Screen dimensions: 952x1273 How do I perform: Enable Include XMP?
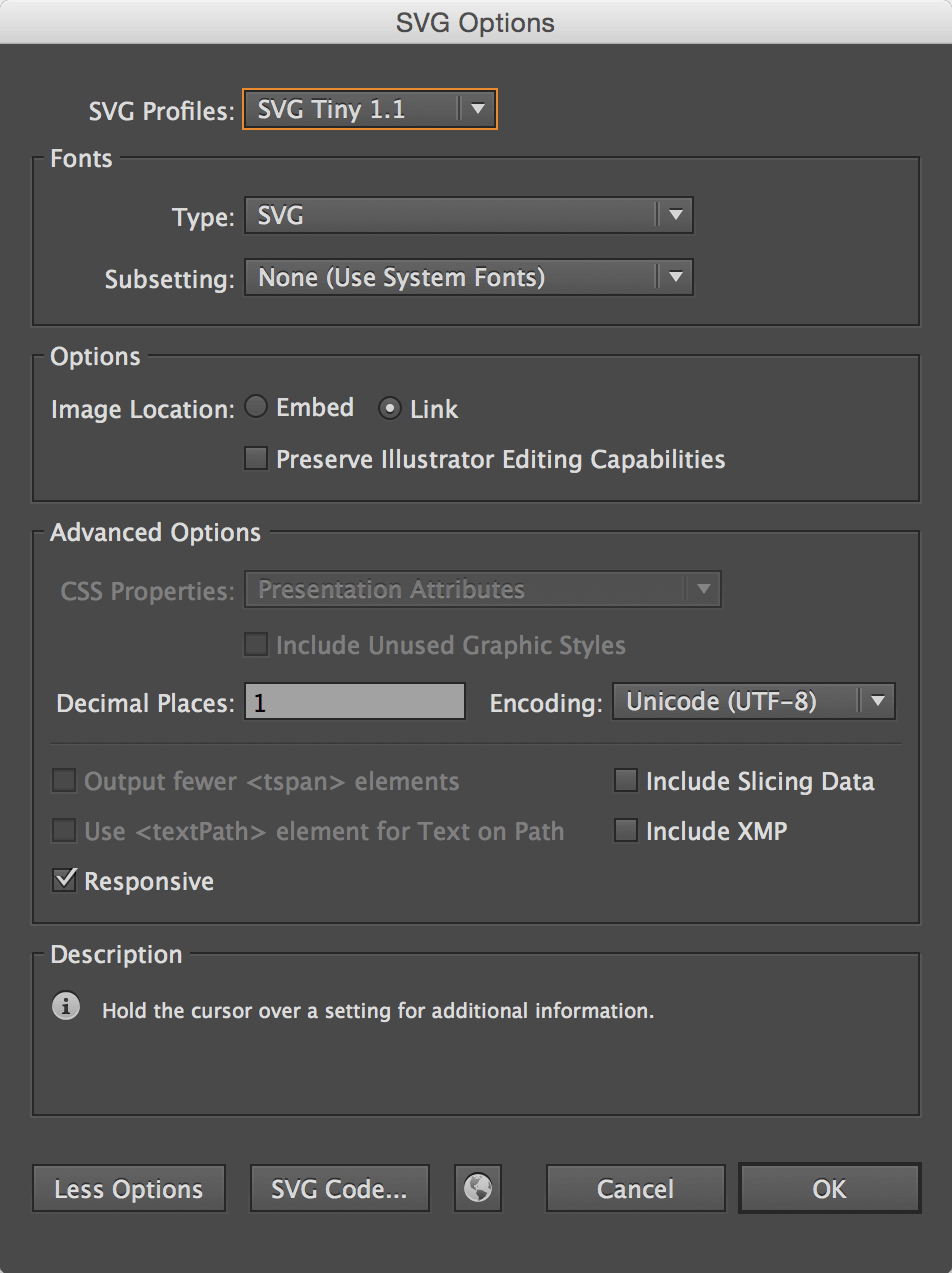coord(627,830)
